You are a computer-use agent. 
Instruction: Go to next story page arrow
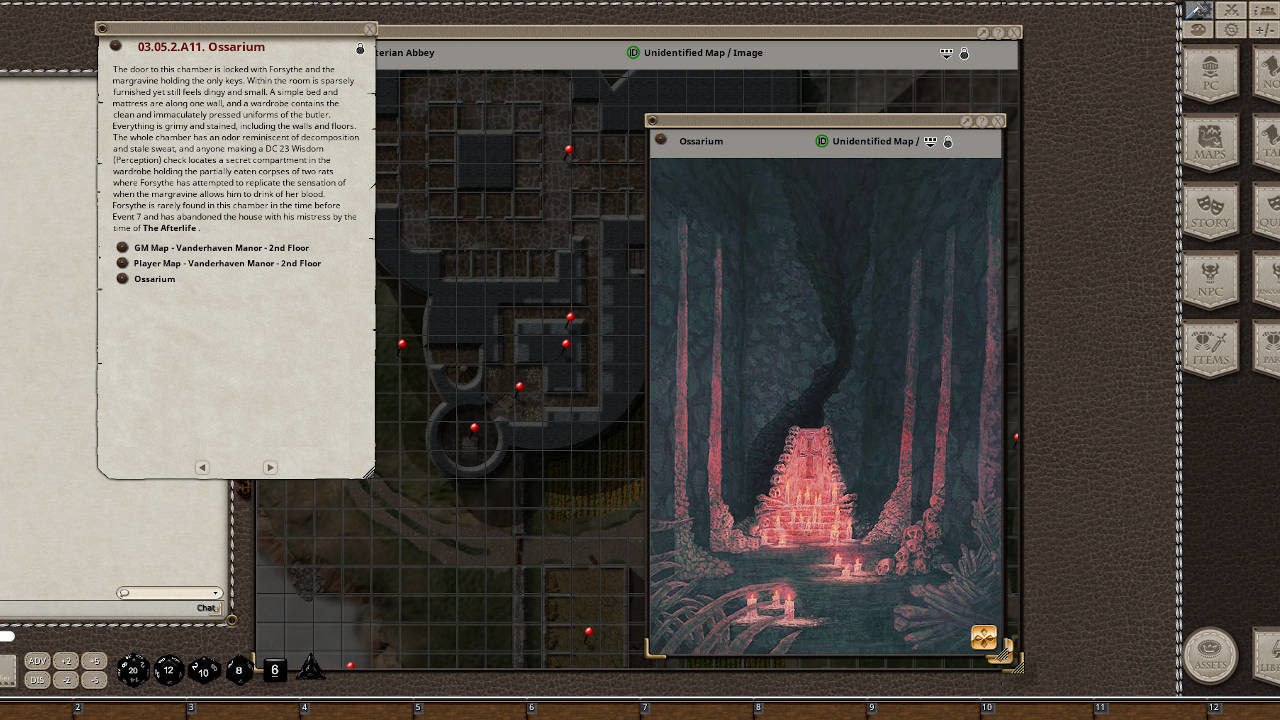point(270,467)
